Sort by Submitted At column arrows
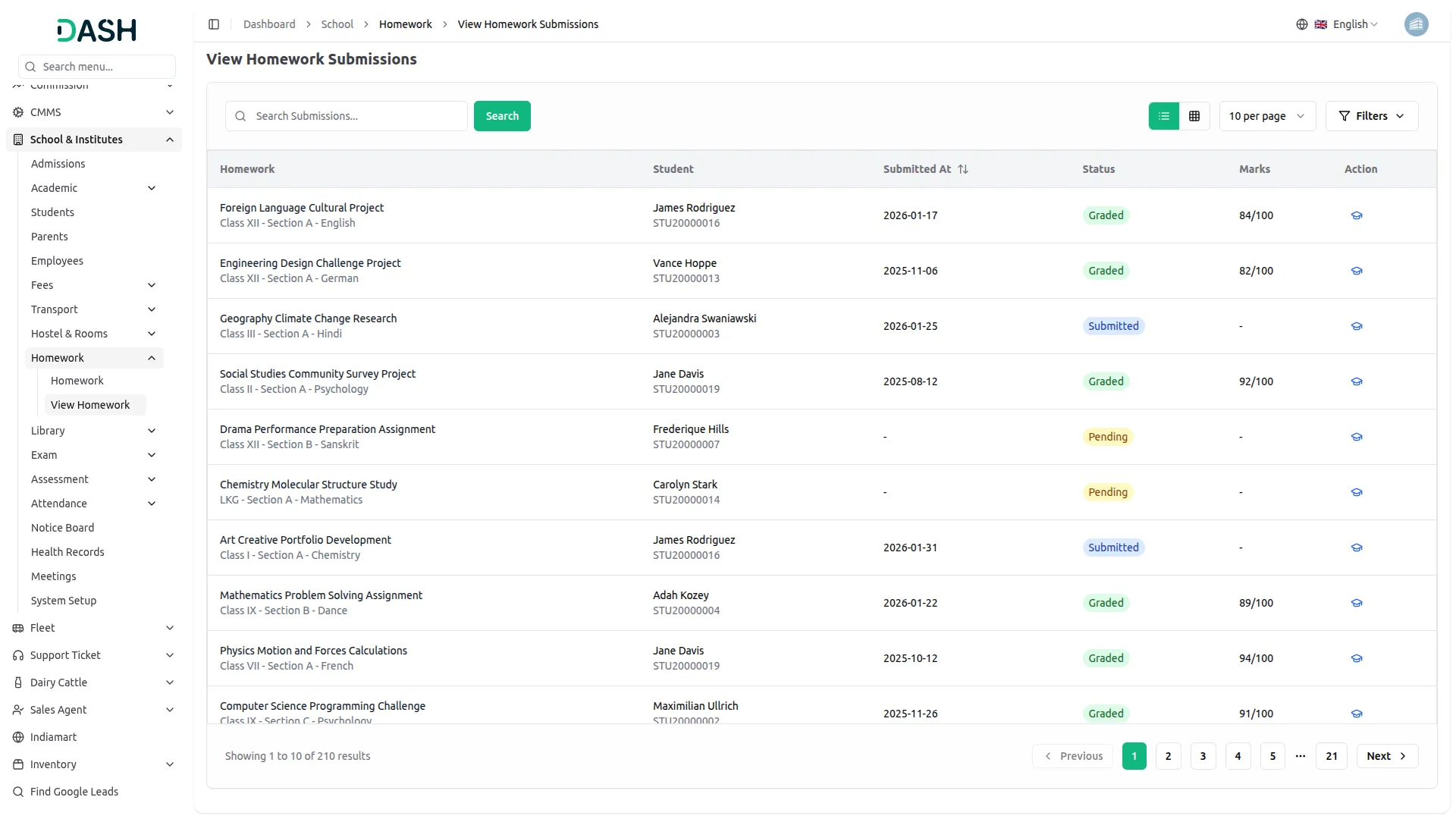Screen dimensions: 1456x819 click(x=963, y=169)
